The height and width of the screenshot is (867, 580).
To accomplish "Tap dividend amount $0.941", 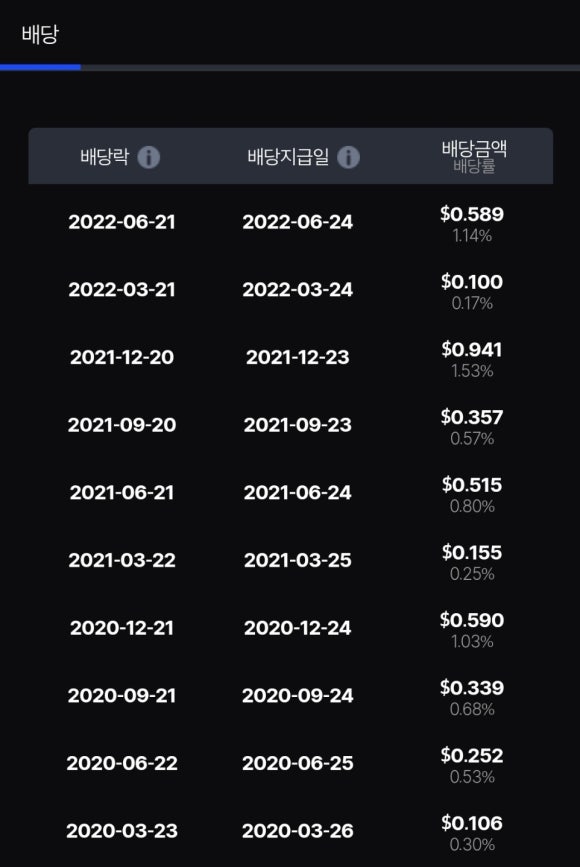I will pos(472,349).
